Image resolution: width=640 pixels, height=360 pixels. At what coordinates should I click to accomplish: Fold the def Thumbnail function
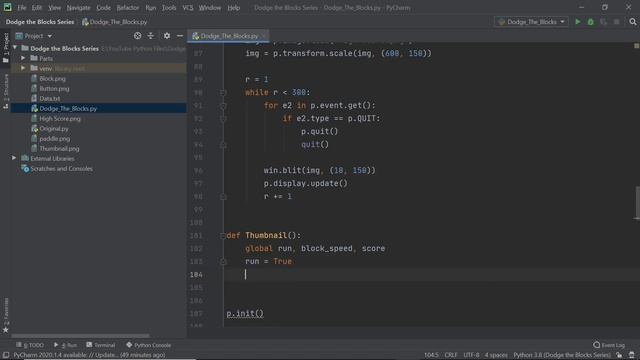point(222,236)
